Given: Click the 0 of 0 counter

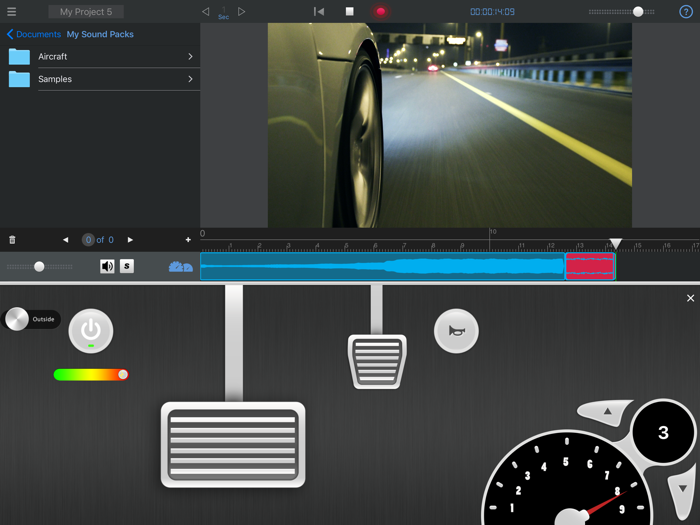Looking at the screenshot, I should 98,240.
